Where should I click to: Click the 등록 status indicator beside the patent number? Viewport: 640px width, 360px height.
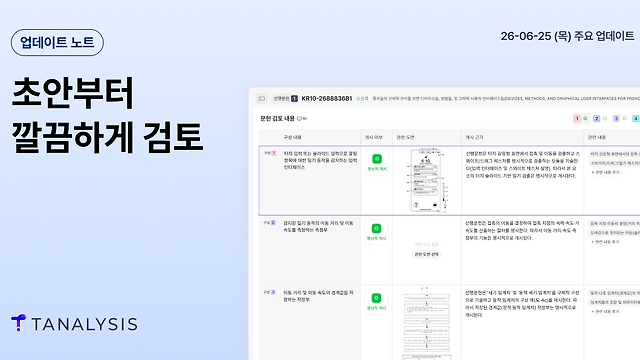coord(362,98)
